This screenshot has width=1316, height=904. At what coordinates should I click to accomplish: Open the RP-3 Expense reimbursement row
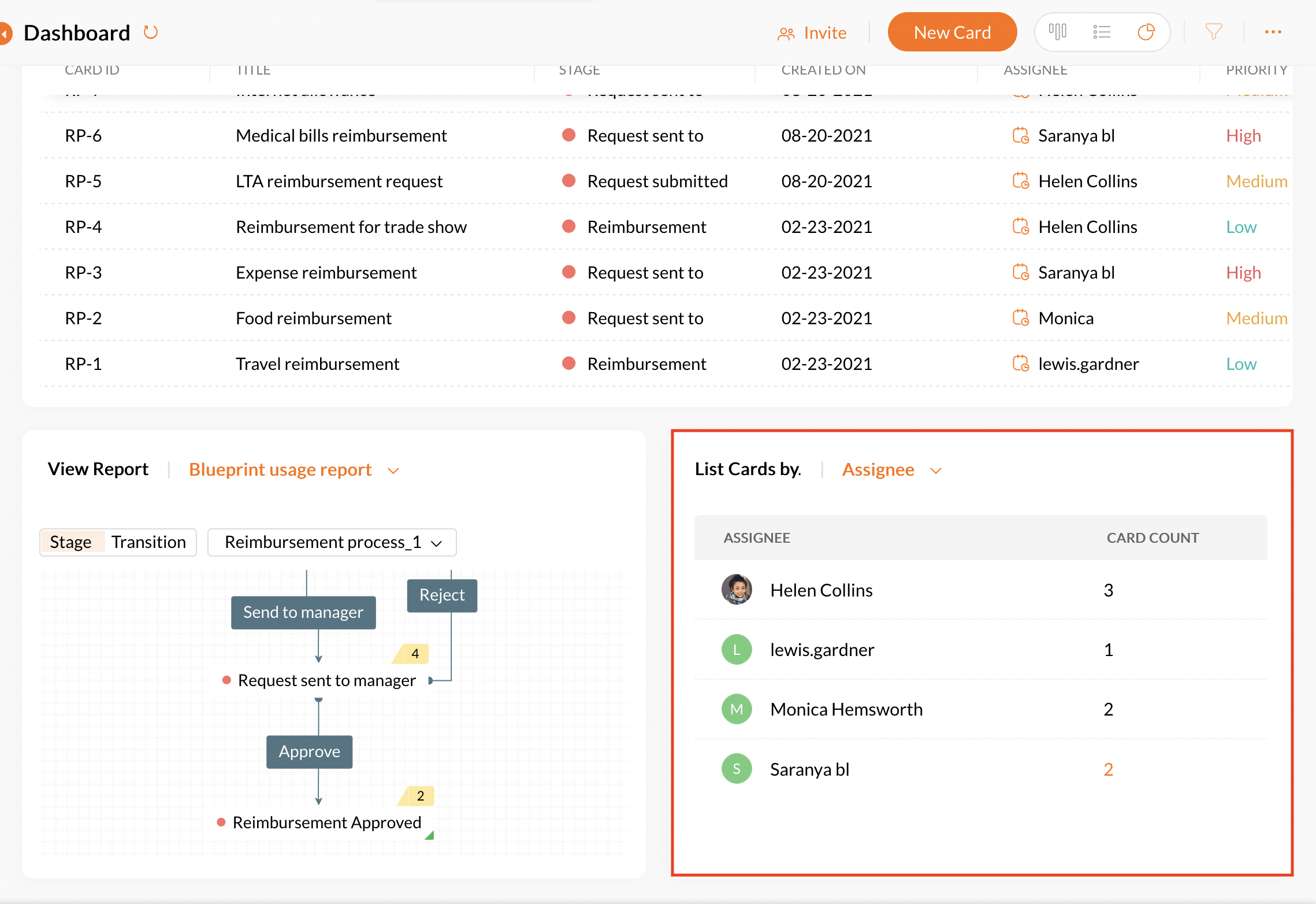point(326,272)
